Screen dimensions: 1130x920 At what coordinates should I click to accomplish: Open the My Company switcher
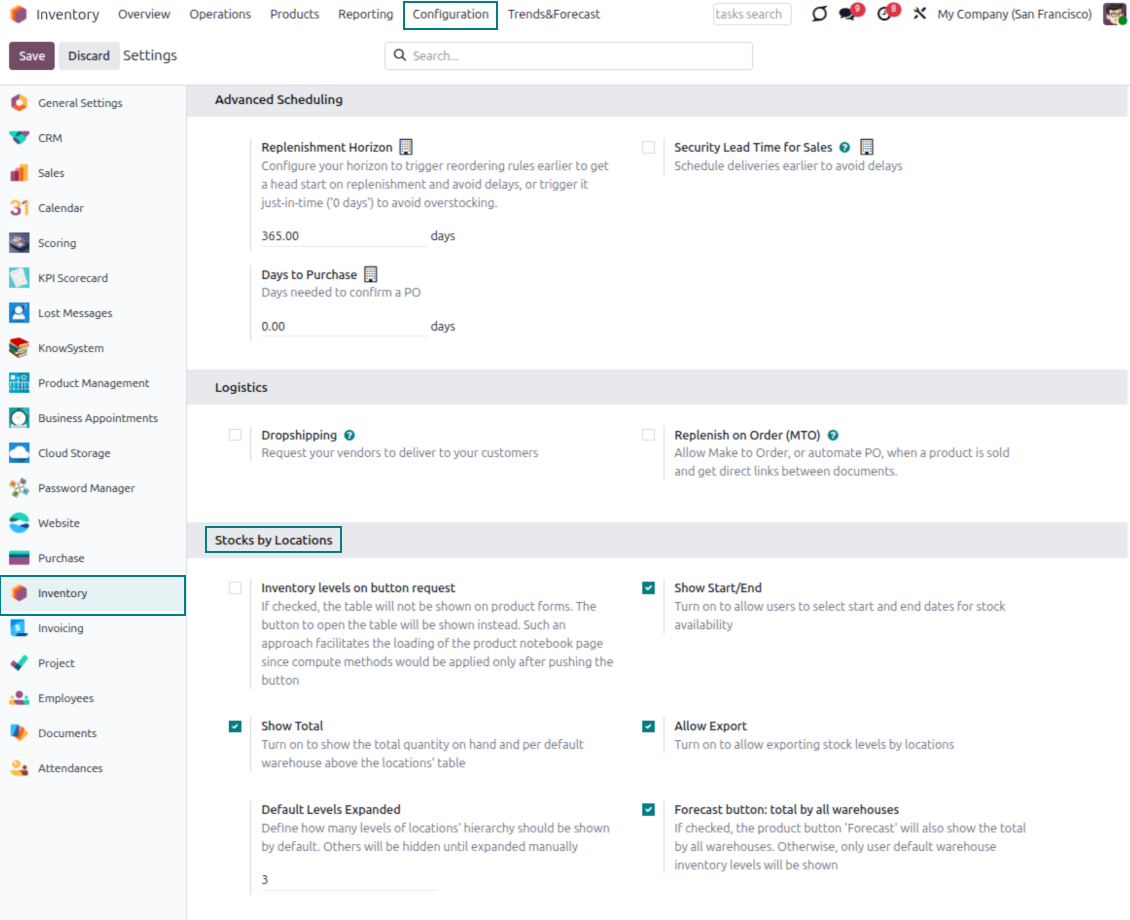click(x=1014, y=15)
